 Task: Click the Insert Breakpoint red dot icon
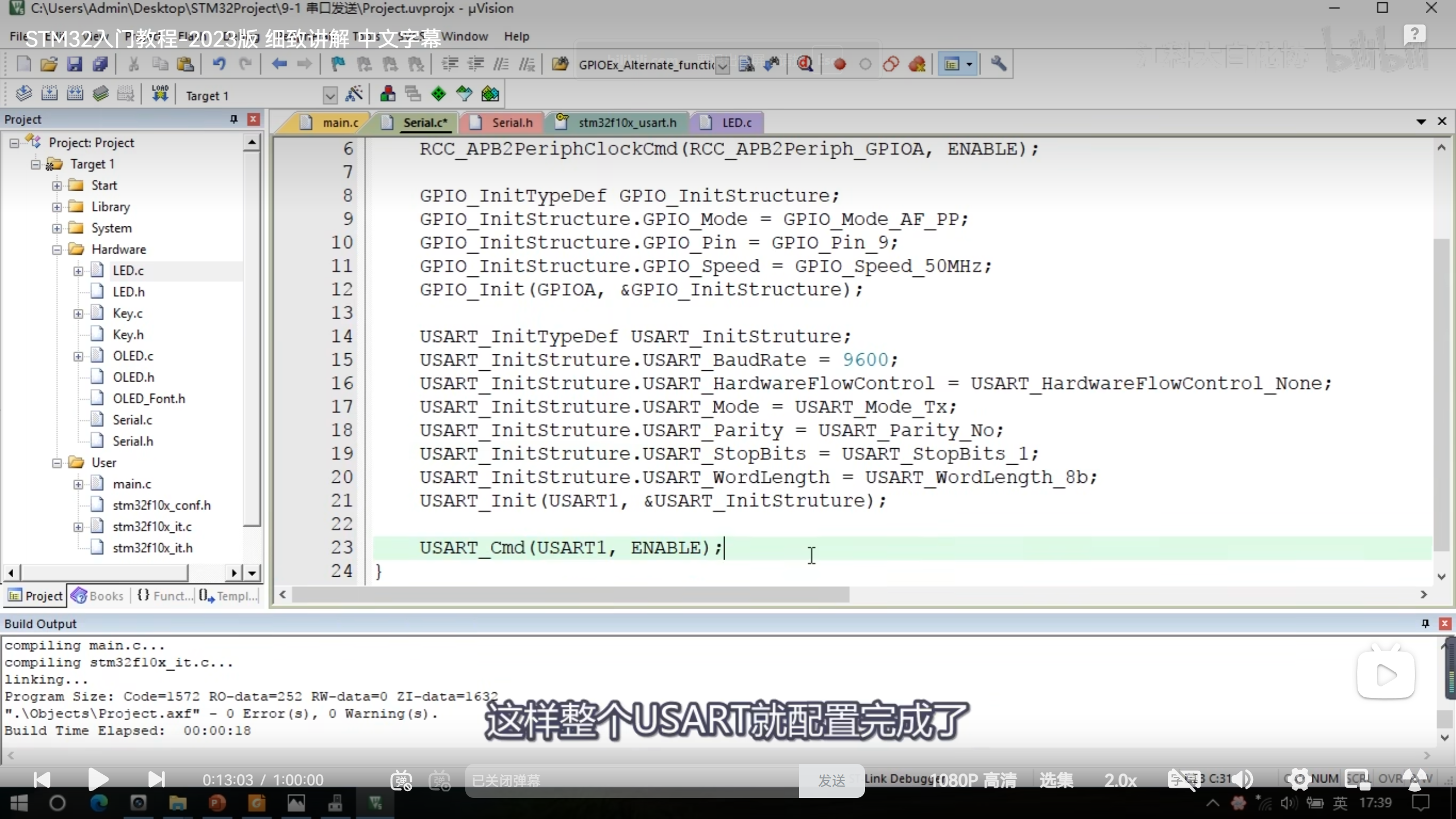click(x=839, y=64)
